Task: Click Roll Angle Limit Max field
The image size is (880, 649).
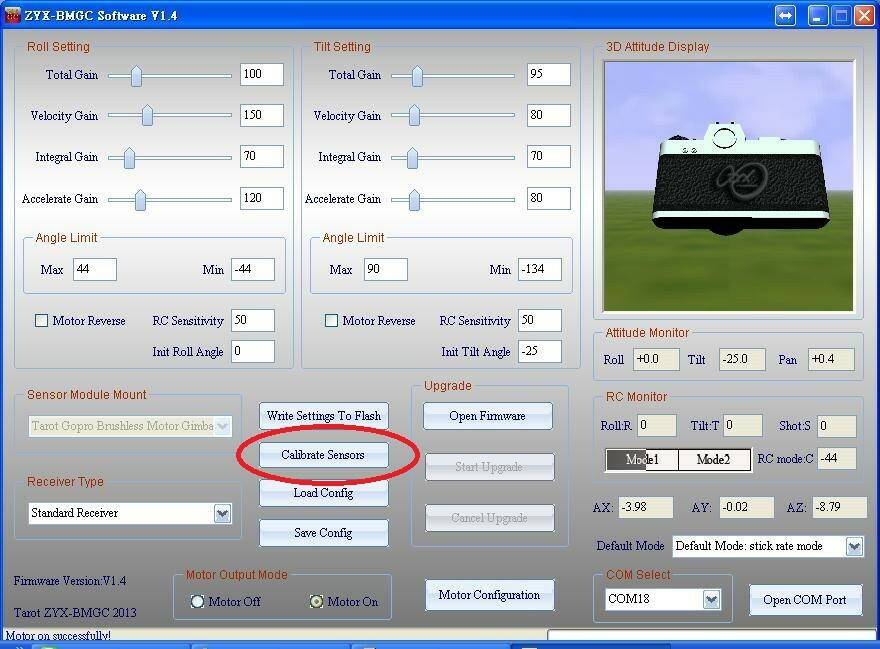Action: [x=95, y=269]
